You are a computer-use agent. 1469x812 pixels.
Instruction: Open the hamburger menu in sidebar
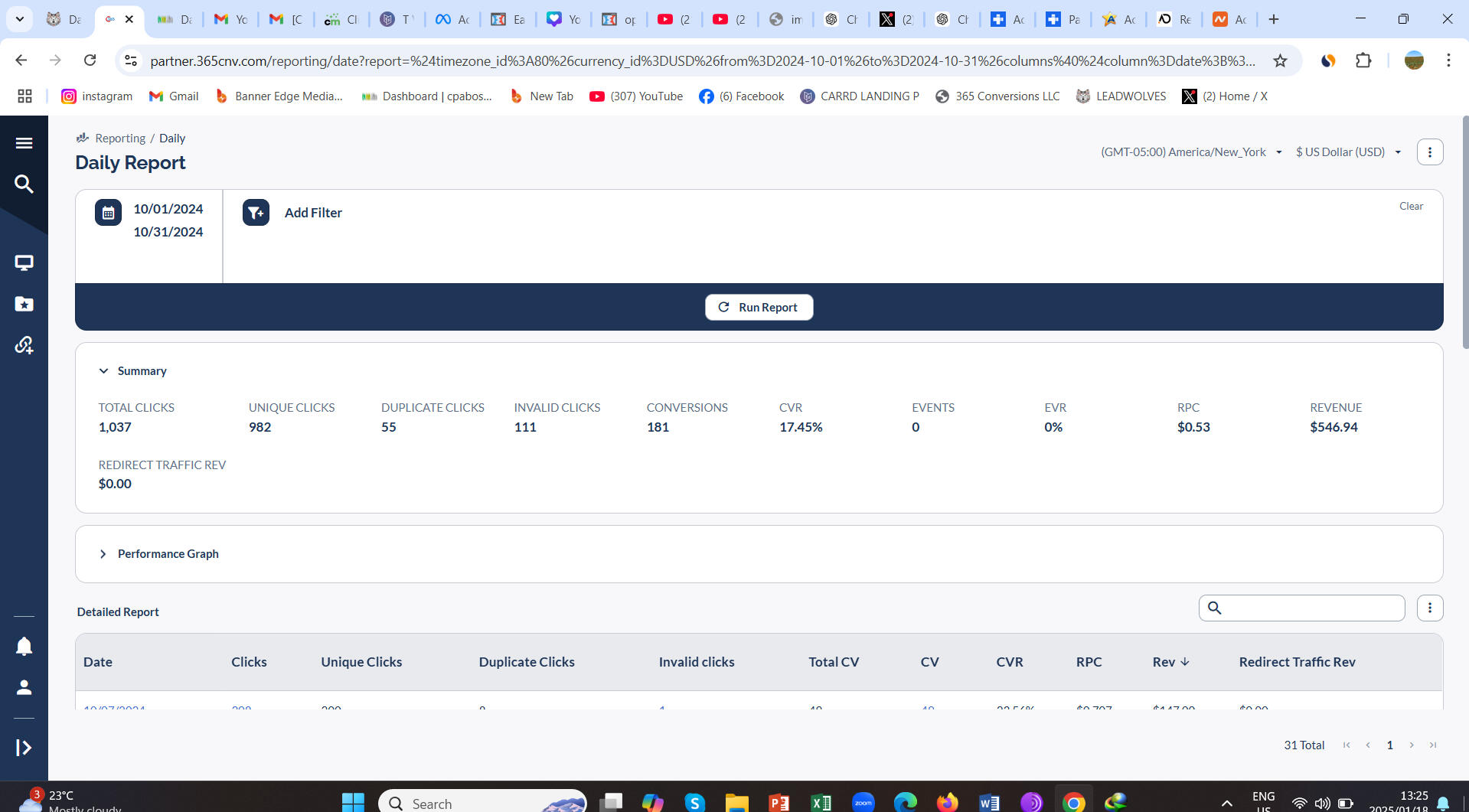point(24,143)
